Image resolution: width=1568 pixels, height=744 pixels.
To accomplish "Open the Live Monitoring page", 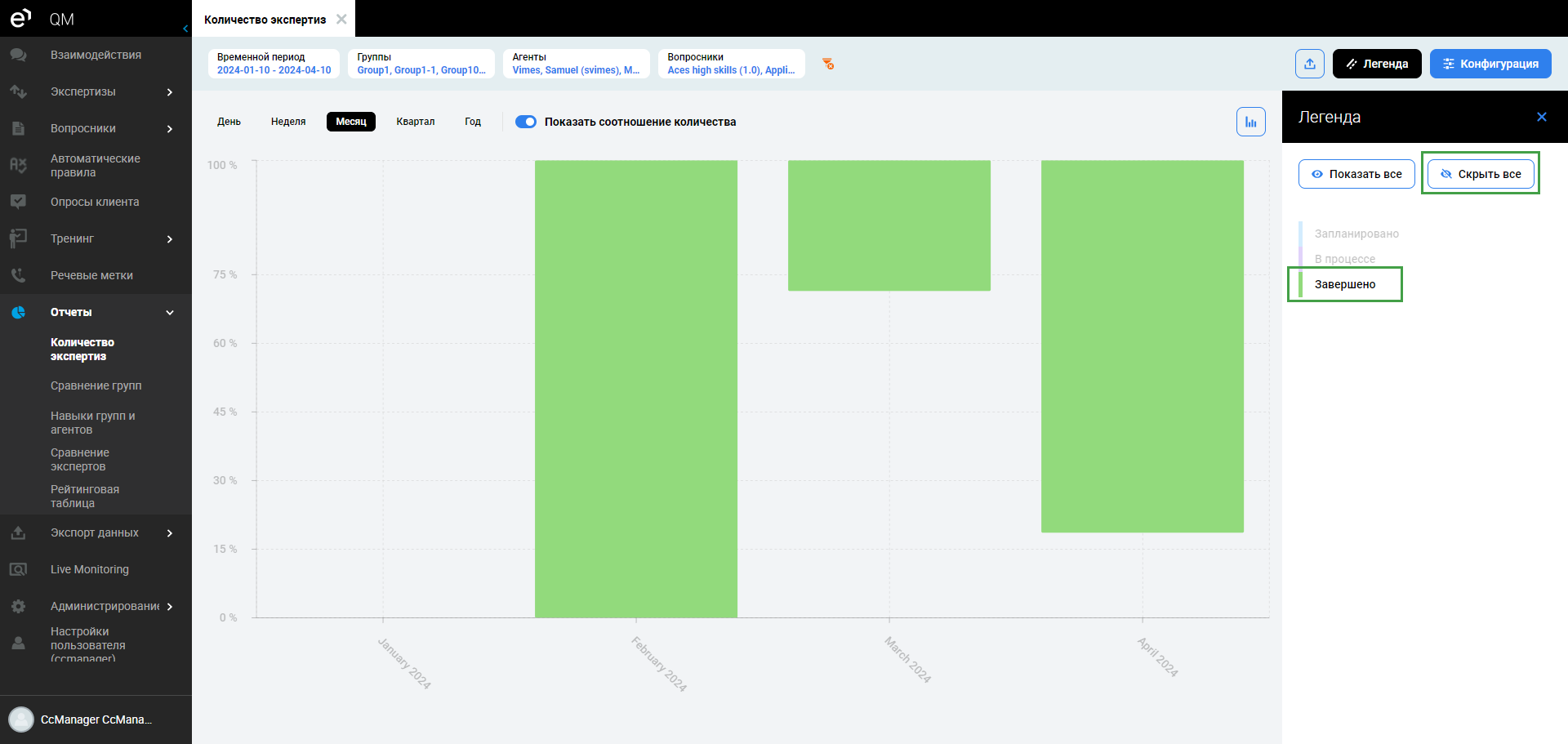I will click(x=90, y=569).
